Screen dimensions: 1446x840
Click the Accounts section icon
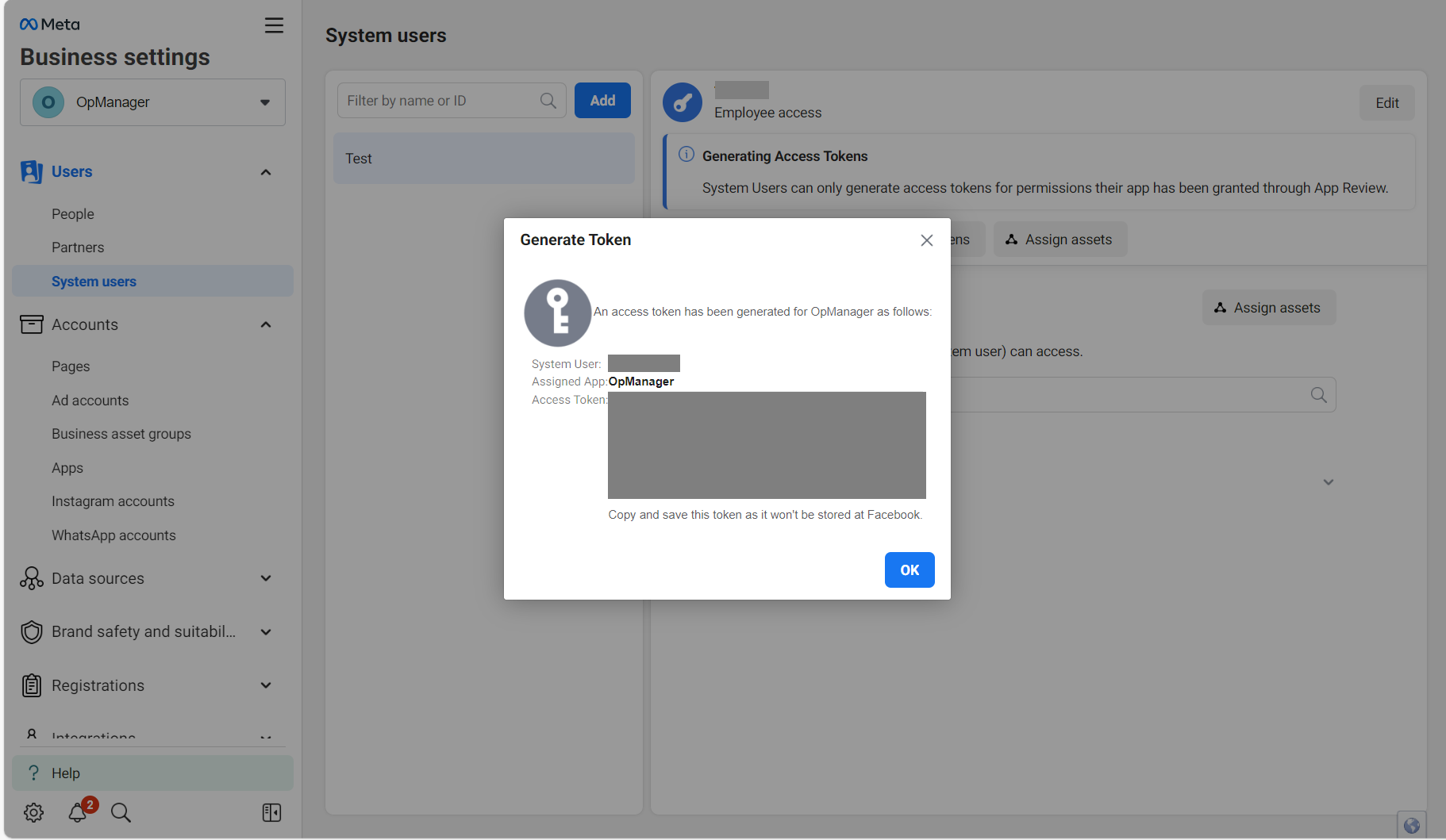pyautogui.click(x=32, y=324)
